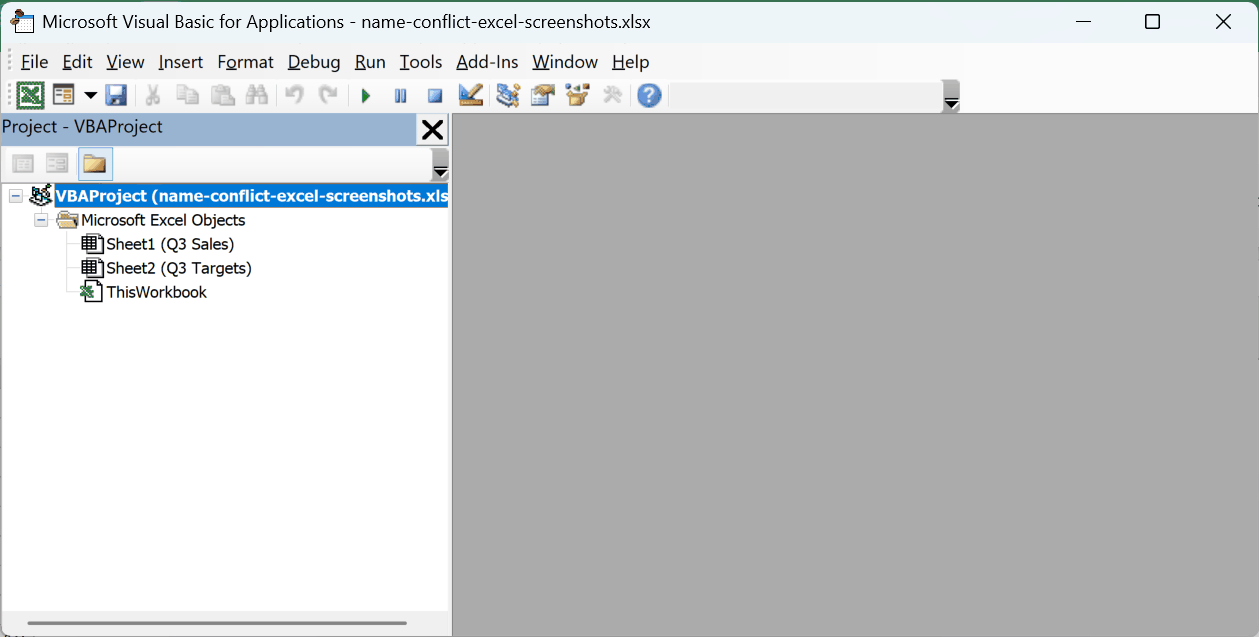
Task: Open the Add-Ins menu
Action: 487,62
